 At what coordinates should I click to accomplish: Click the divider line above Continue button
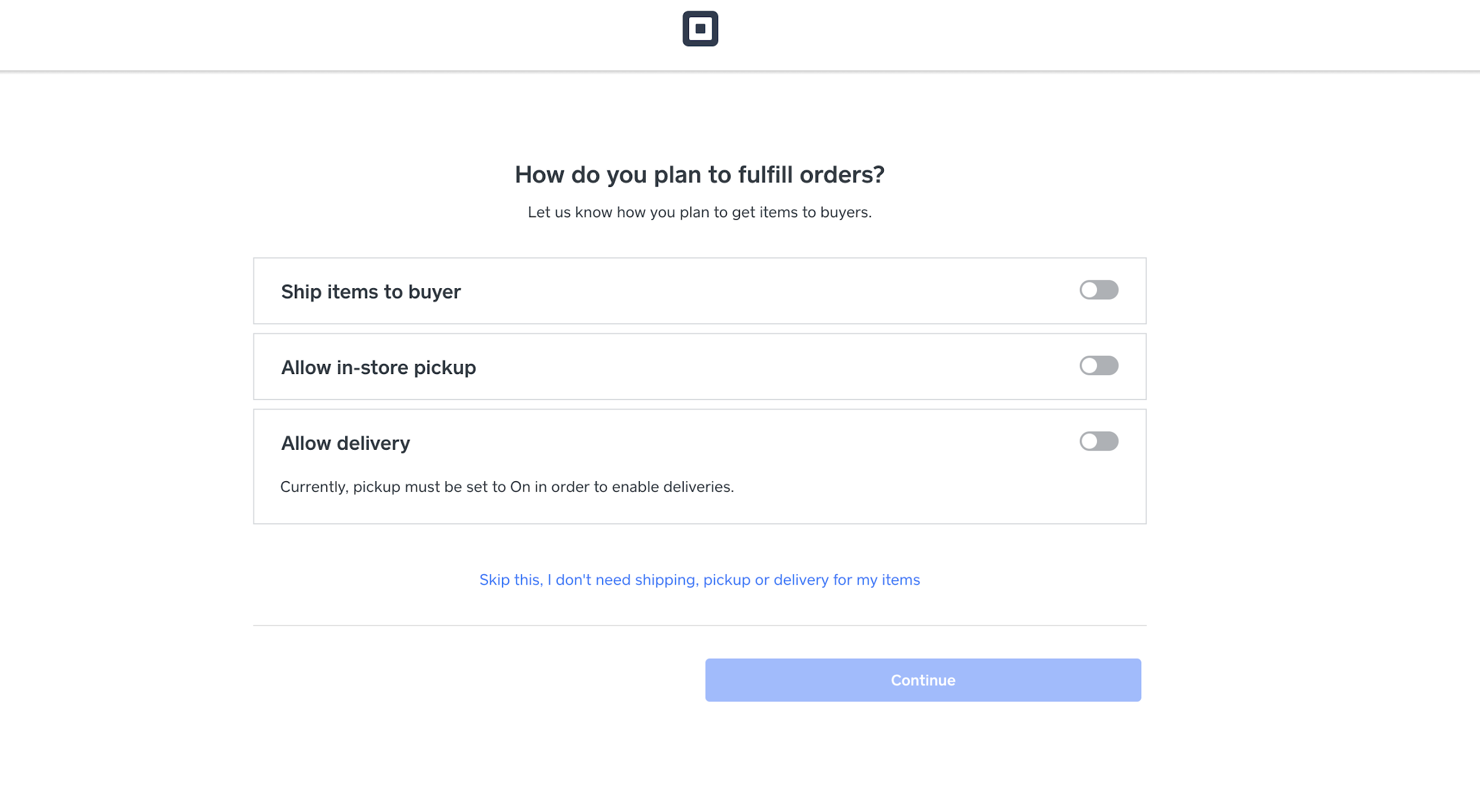pyautogui.click(x=699, y=626)
